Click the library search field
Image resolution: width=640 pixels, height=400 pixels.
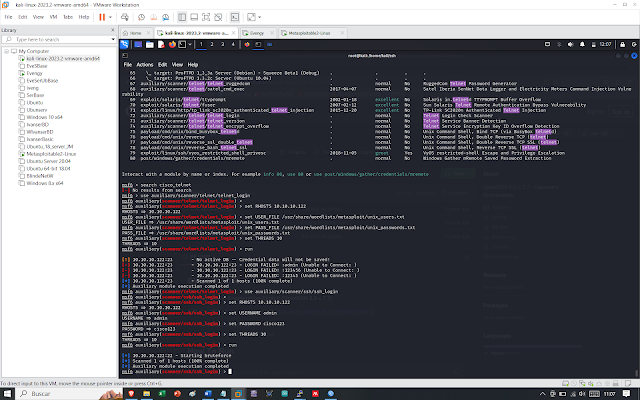(57, 39)
